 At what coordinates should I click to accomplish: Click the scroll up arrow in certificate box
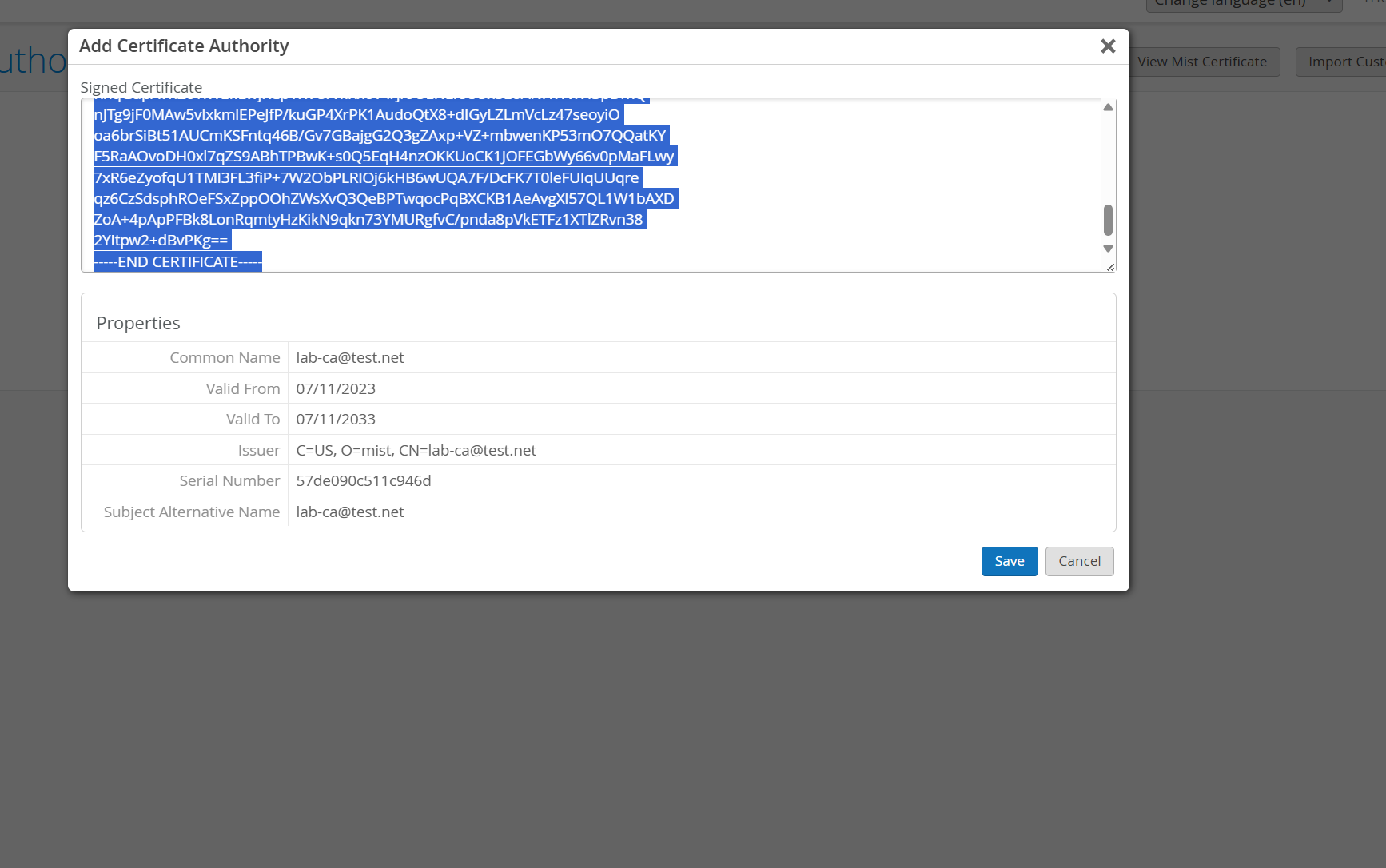(x=1108, y=107)
